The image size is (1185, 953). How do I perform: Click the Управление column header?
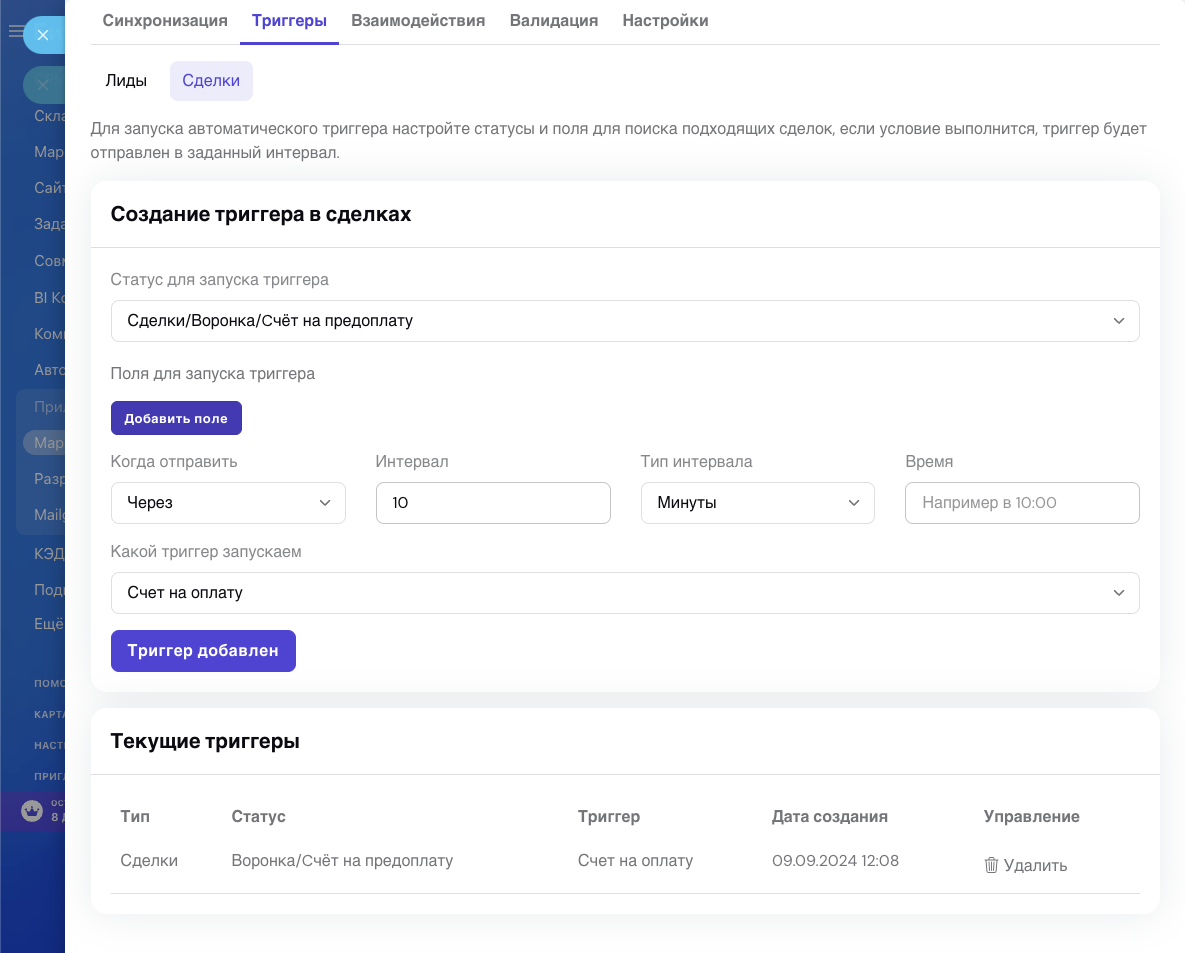1032,816
